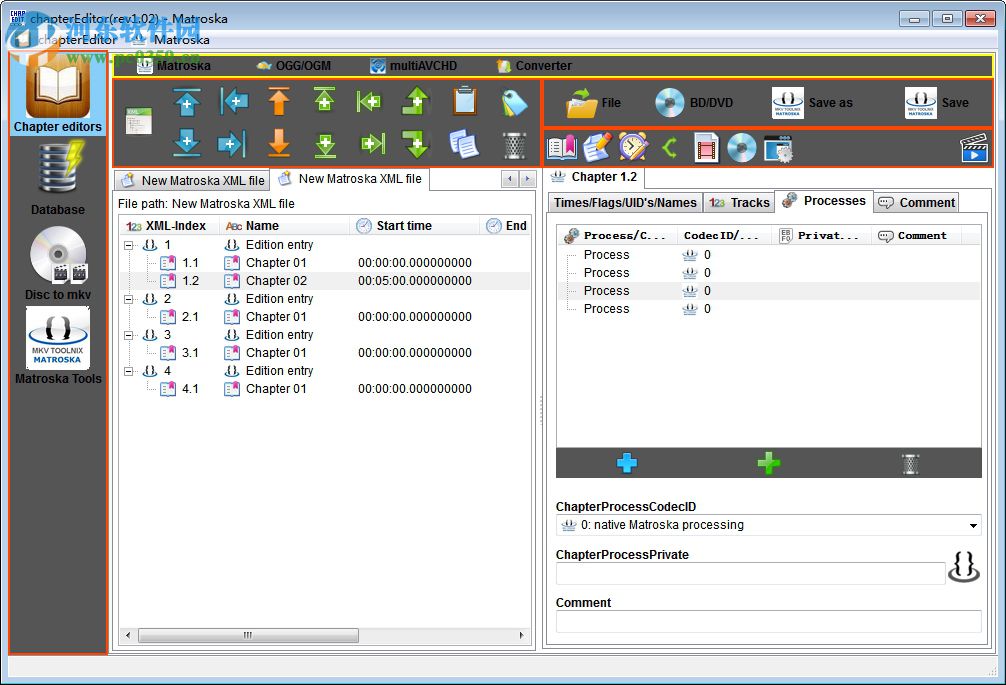The width and height of the screenshot is (1006, 685).
Task: Click the clipboard paste icon in toolbar
Action: (x=464, y=102)
